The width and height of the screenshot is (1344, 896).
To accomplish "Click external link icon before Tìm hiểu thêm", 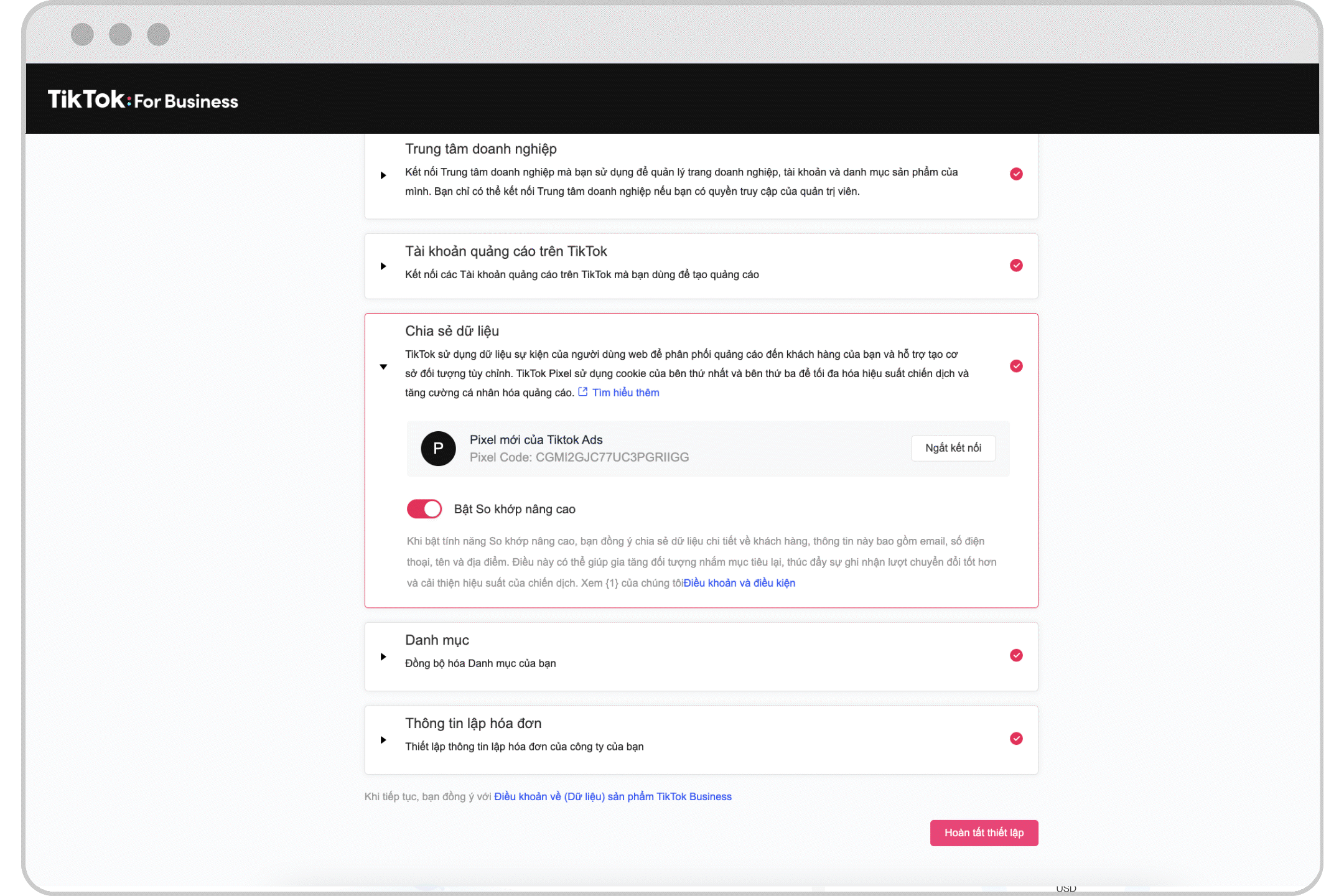I will coord(583,392).
